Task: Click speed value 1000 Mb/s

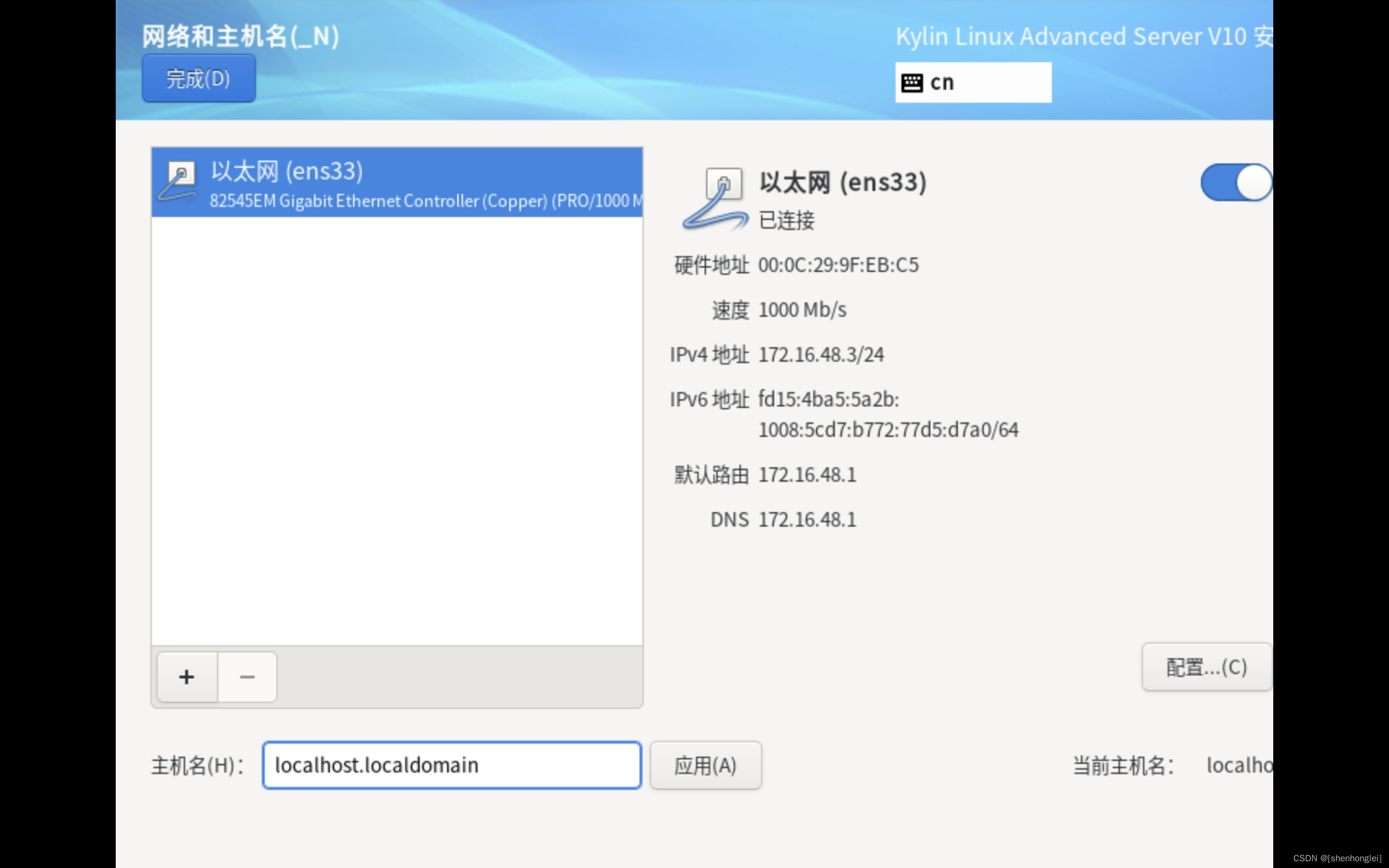Action: point(802,310)
